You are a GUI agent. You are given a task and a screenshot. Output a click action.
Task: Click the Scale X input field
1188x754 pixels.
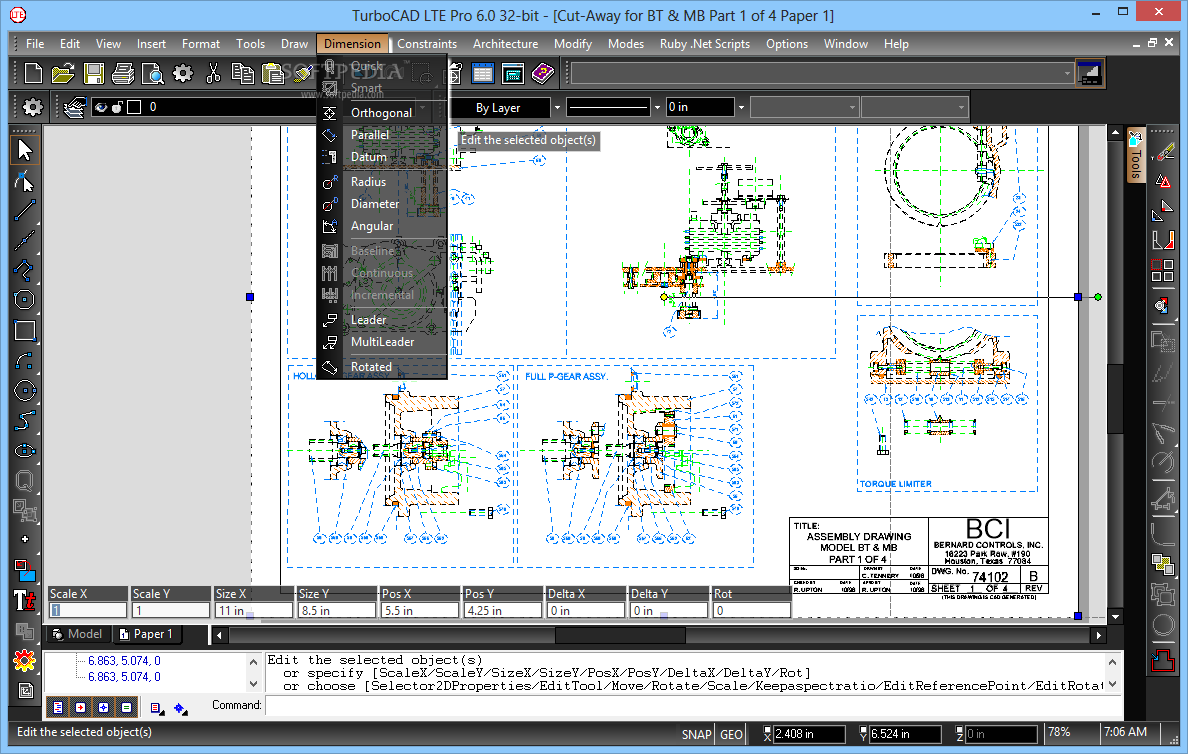88,611
